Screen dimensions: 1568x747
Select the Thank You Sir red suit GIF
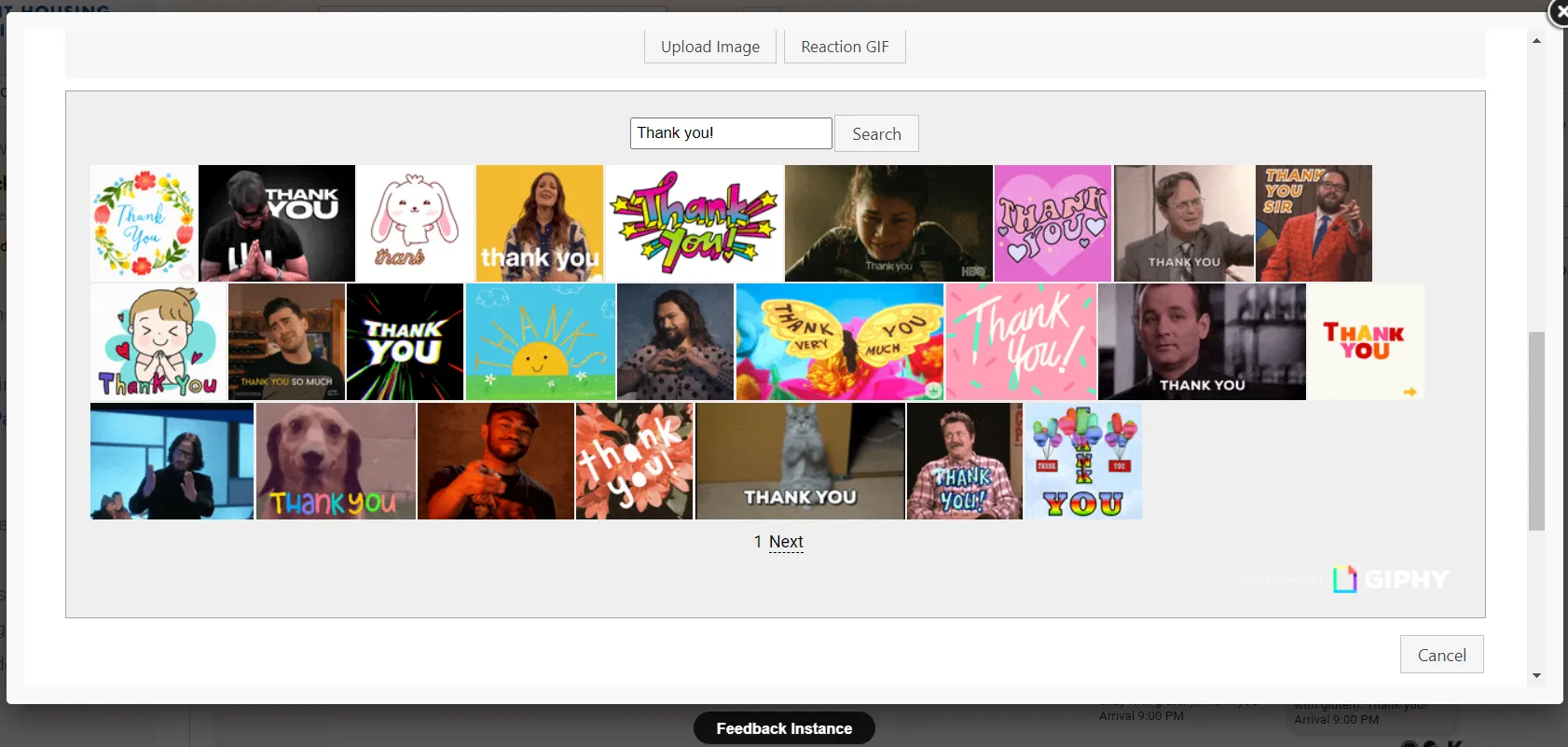point(1314,223)
